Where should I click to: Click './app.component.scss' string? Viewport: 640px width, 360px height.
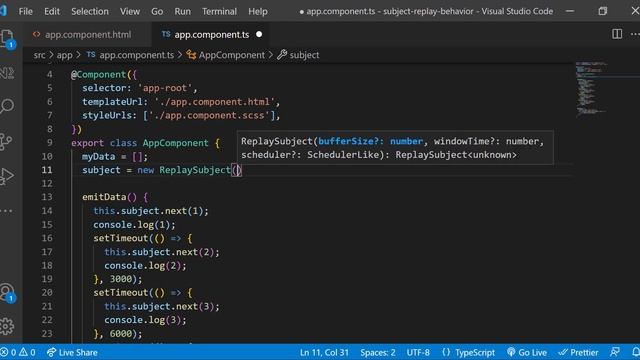[209, 116]
